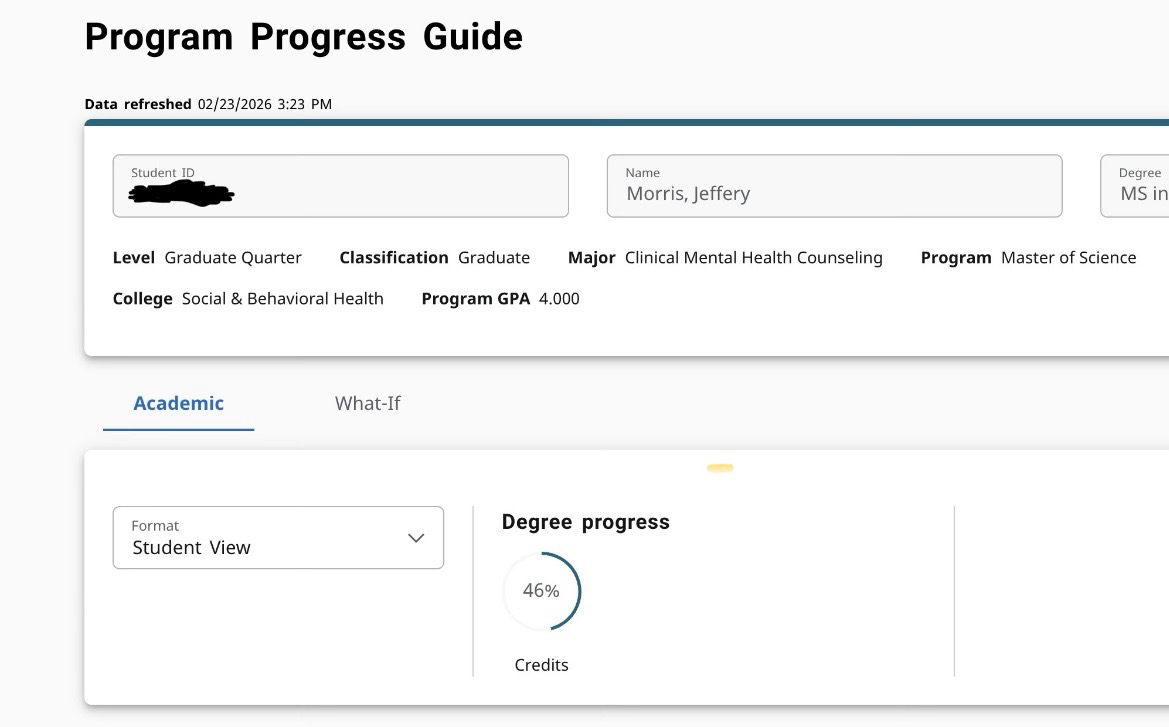The height and width of the screenshot is (727, 1169).
Task: Click the 46% degree progress circle
Action: point(541,591)
